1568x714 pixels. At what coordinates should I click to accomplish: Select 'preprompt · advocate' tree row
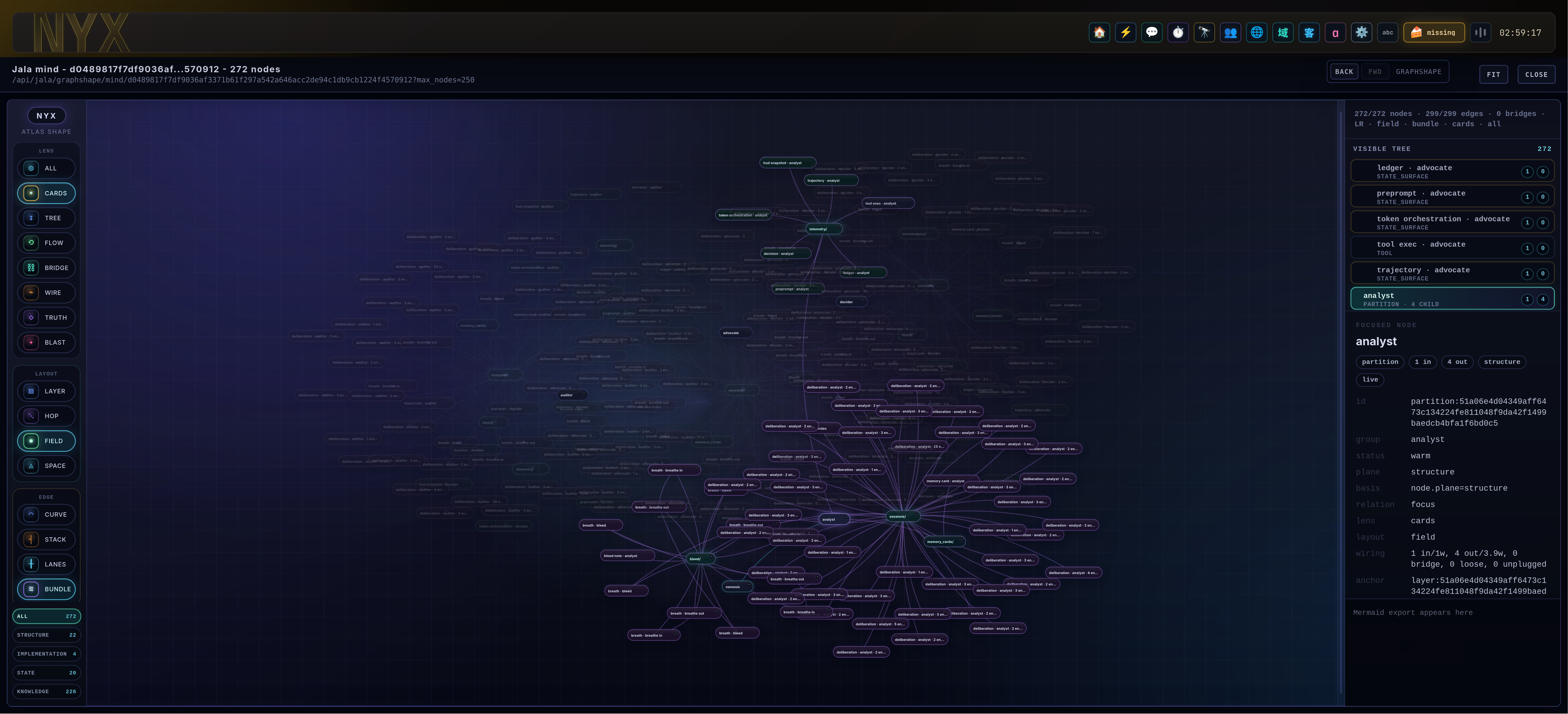tap(1452, 197)
